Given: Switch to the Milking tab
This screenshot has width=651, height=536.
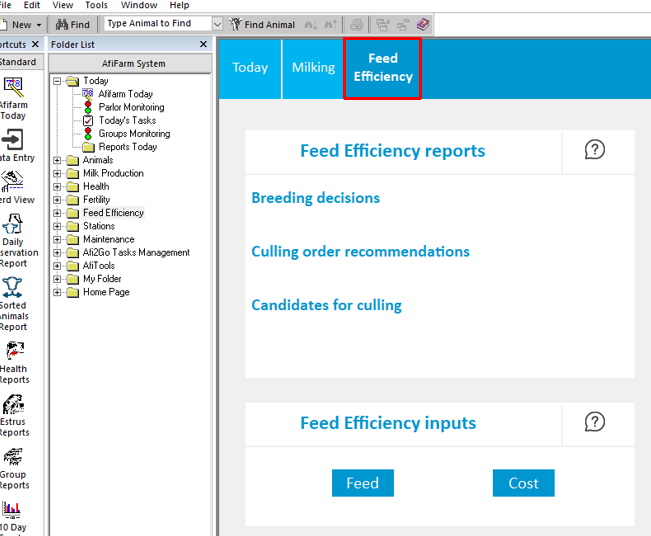Looking at the screenshot, I should tap(313, 68).
